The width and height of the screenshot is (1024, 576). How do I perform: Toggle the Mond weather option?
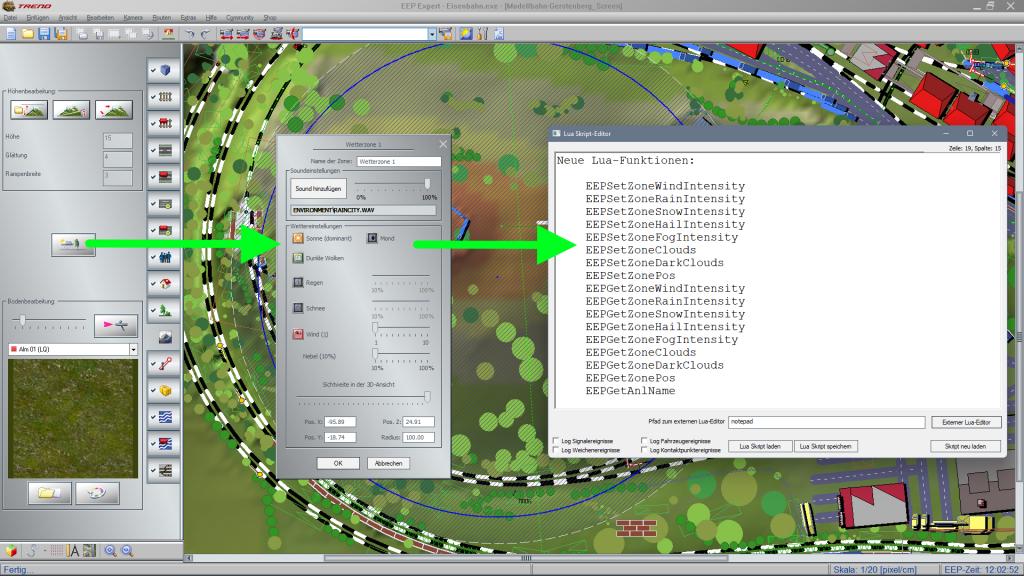tap(372, 238)
